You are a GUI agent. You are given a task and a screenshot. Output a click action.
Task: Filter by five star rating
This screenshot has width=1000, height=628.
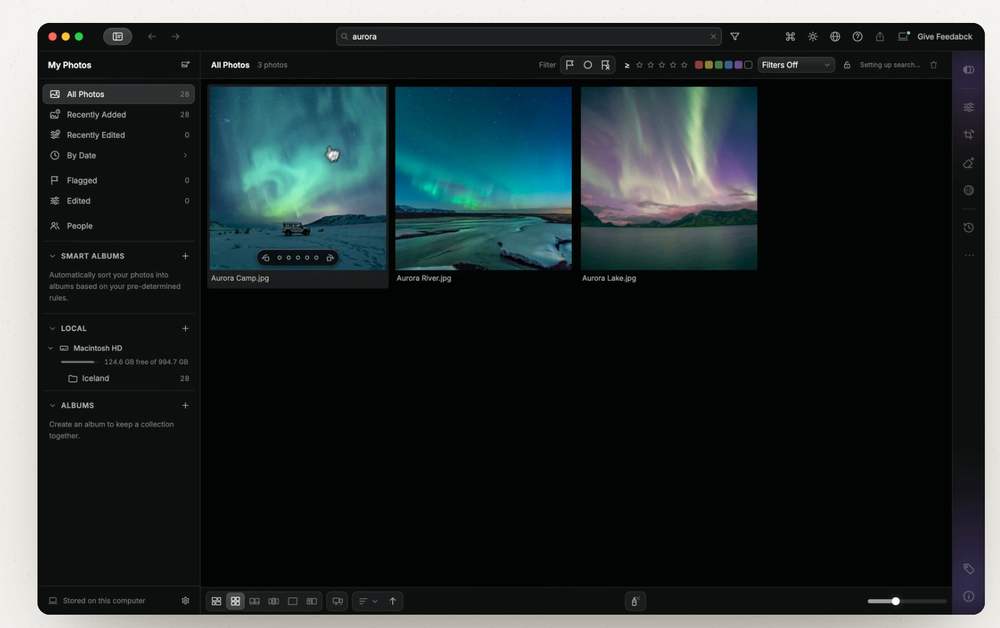point(684,65)
